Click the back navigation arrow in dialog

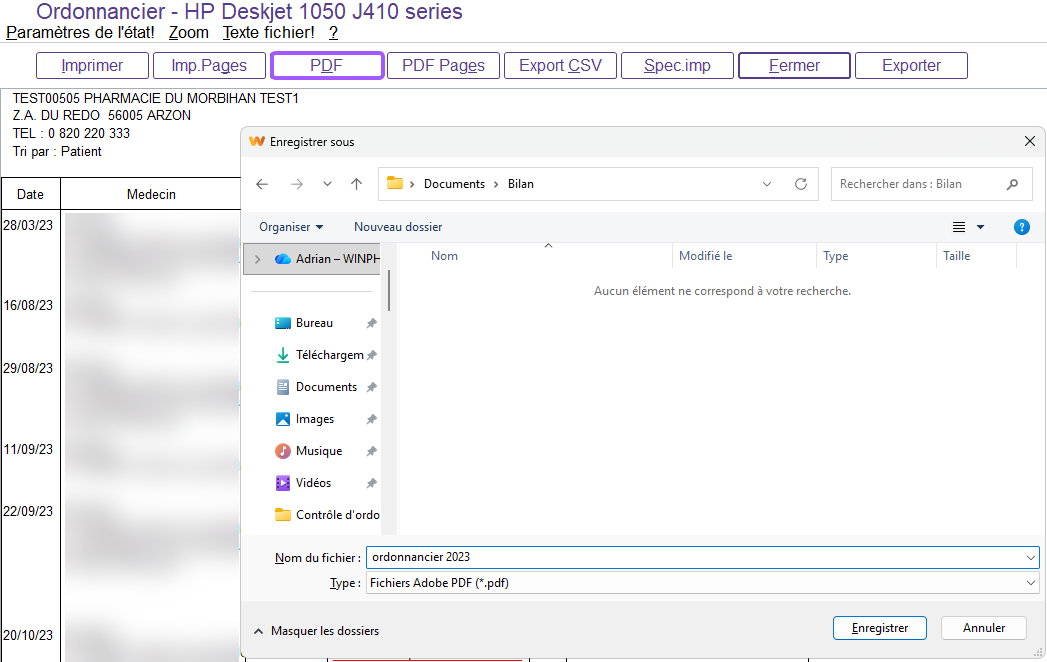click(262, 184)
